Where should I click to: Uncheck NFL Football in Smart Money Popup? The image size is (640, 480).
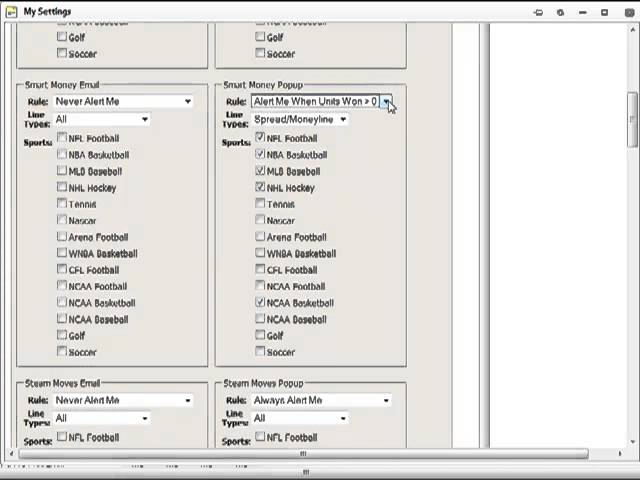[260, 138]
